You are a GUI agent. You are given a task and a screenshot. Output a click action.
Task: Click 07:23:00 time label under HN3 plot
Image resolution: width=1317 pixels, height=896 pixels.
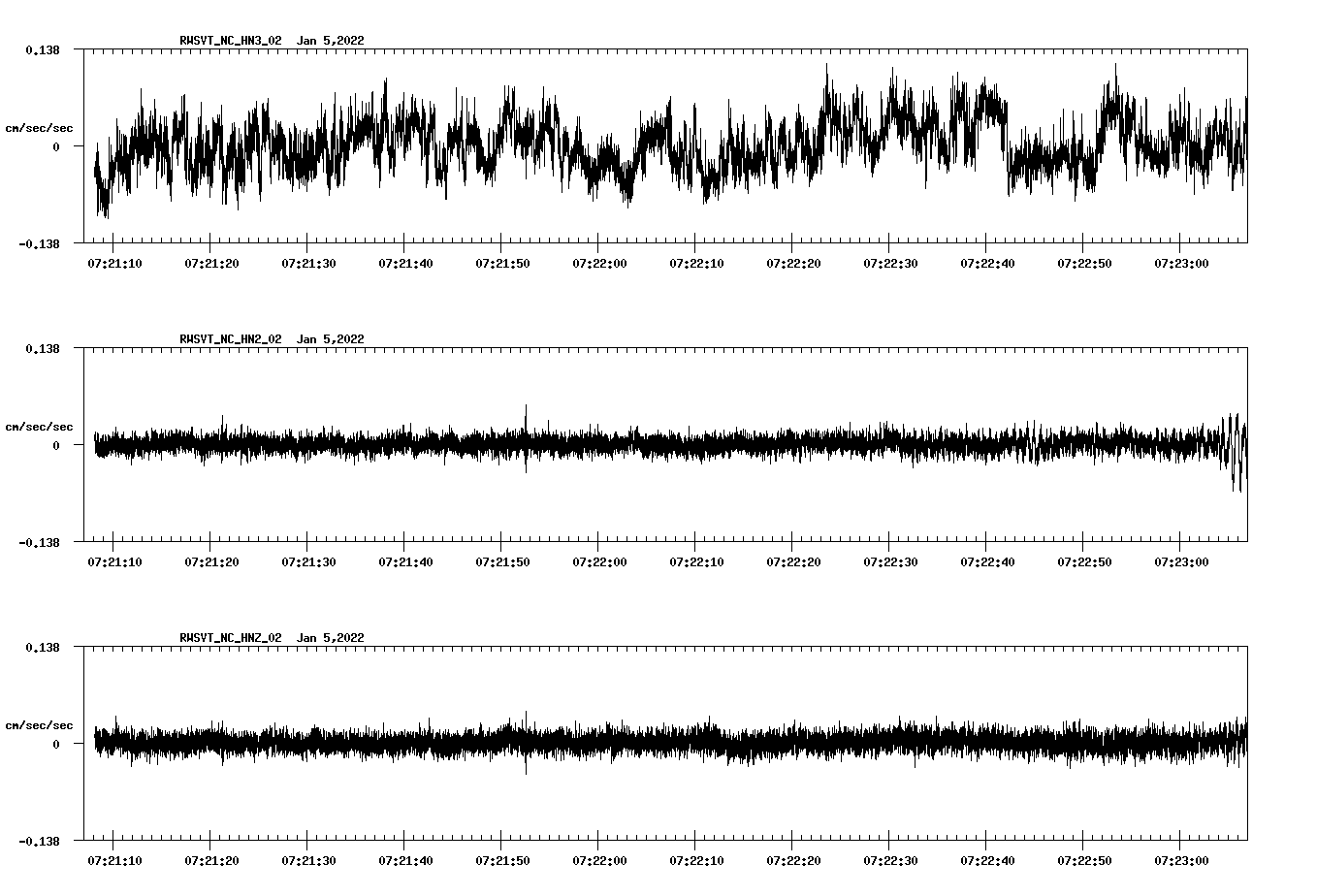[x=1181, y=263]
